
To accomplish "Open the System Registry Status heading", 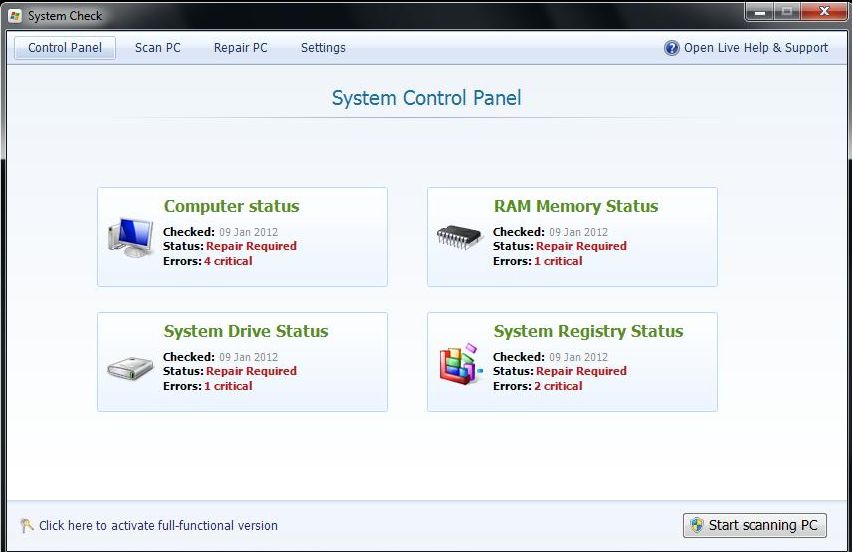I will (588, 332).
